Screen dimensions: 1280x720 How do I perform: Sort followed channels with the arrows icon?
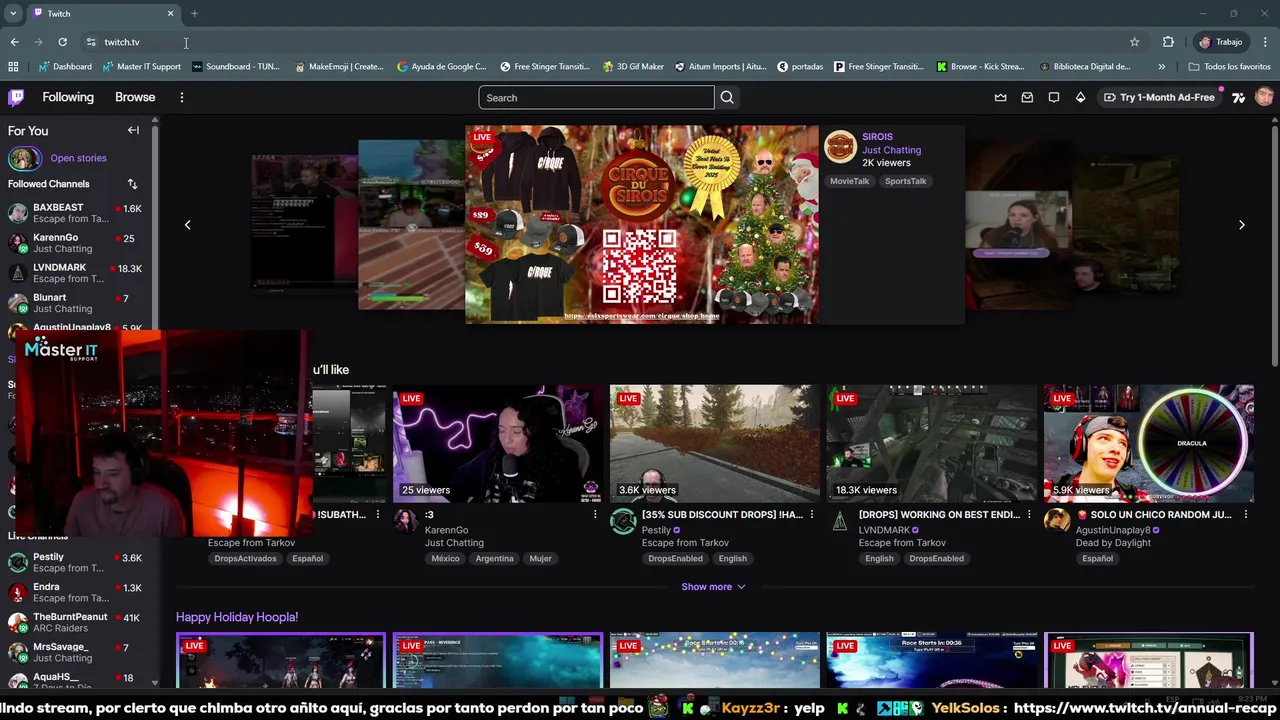[132, 184]
